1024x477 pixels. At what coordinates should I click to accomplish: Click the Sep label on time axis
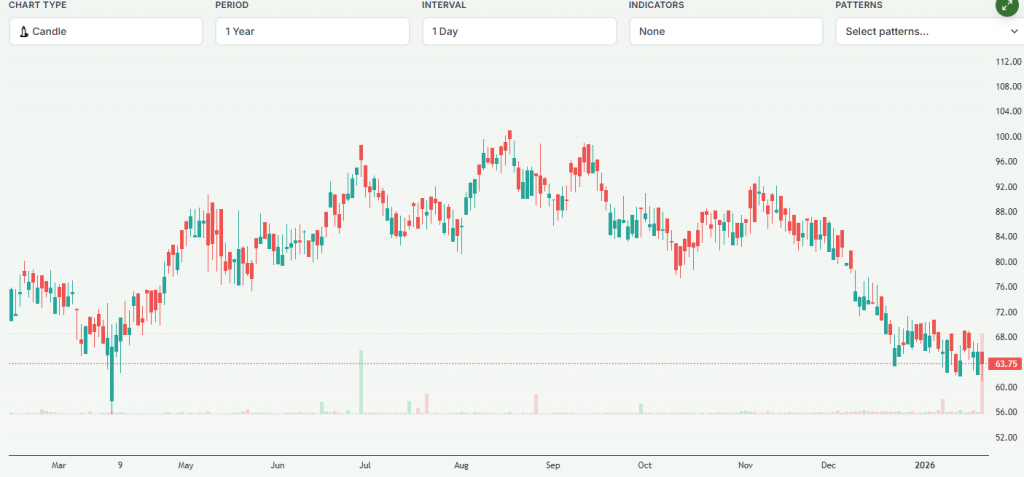[x=553, y=466]
